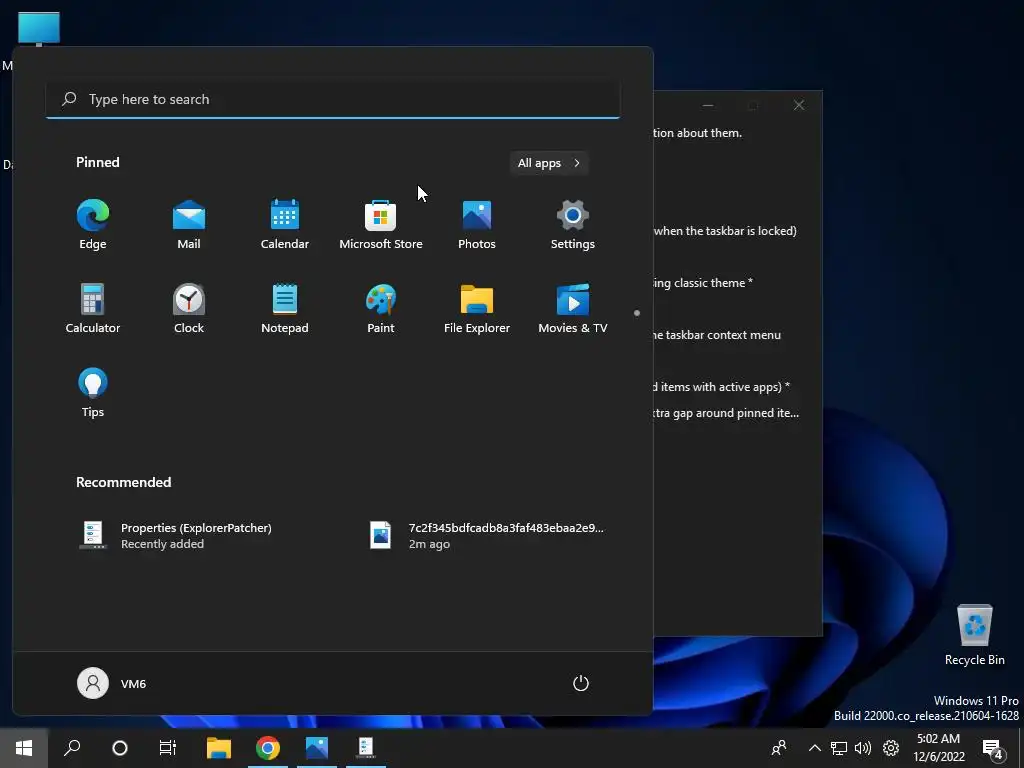Click the Type here to search field
The height and width of the screenshot is (768, 1024).
coord(332,99)
